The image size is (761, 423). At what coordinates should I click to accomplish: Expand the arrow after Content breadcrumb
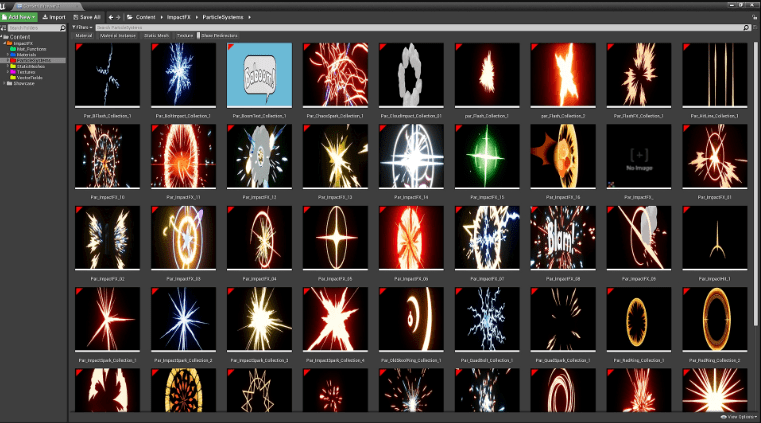[162, 17]
